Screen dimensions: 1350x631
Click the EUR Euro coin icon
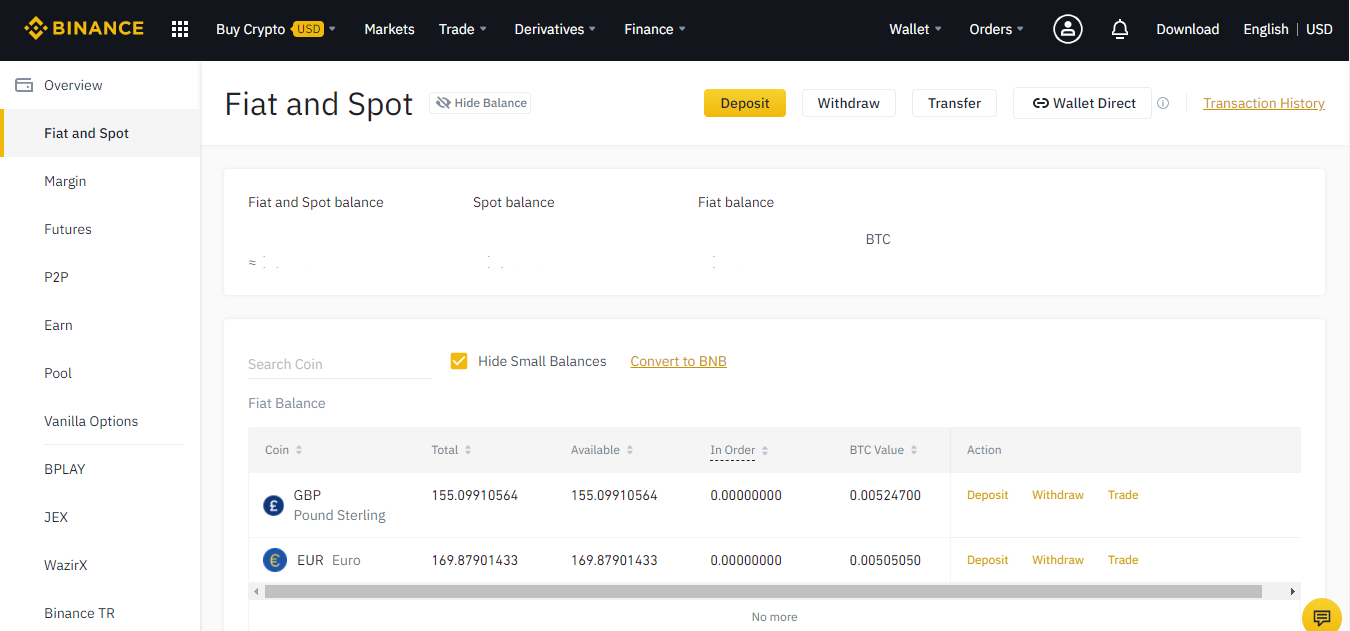275,560
